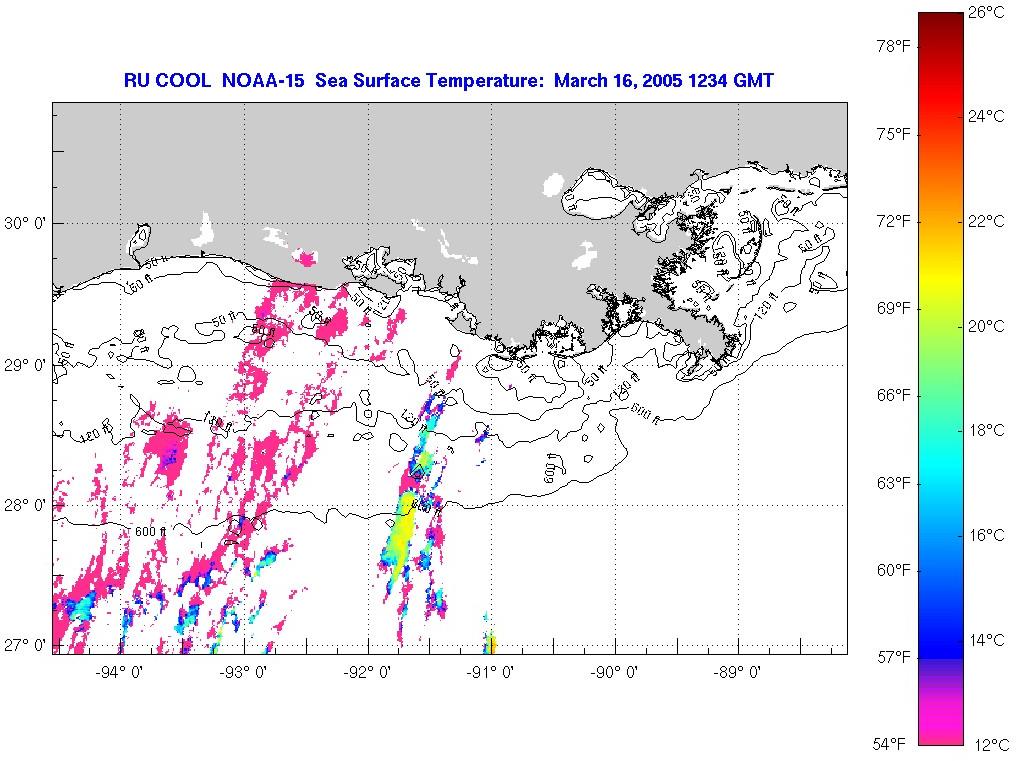This screenshot has height=761, width=1016.
Task: Click the '14°C' colorbar label
Action: pos(987,640)
